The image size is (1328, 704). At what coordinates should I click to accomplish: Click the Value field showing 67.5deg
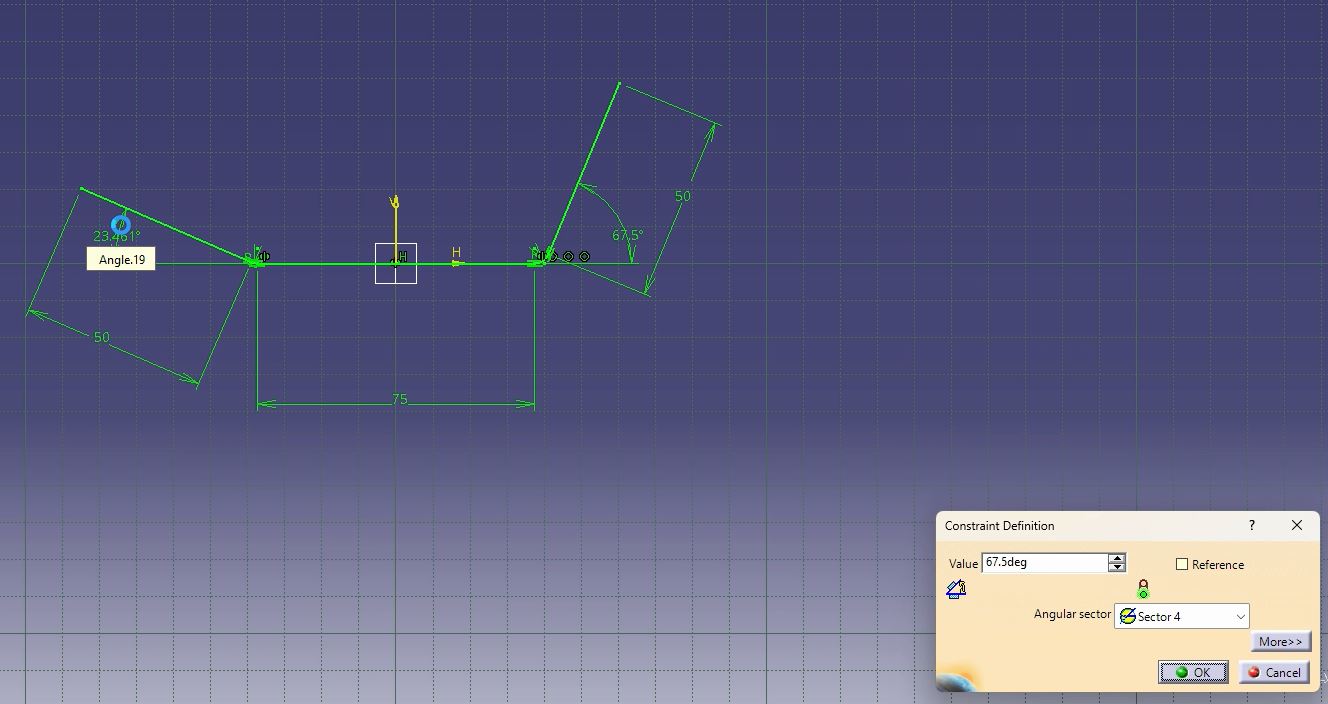(1044, 563)
